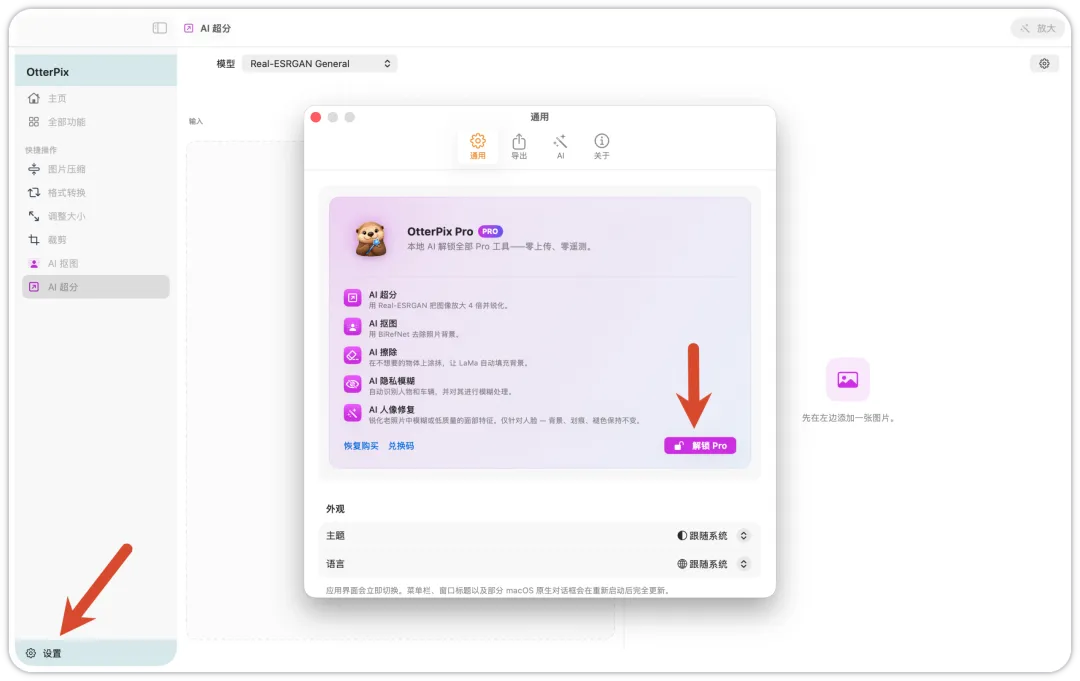Open 设置 at the sidebar bottom
The image size is (1080, 681).
click(x=96, y=653)
